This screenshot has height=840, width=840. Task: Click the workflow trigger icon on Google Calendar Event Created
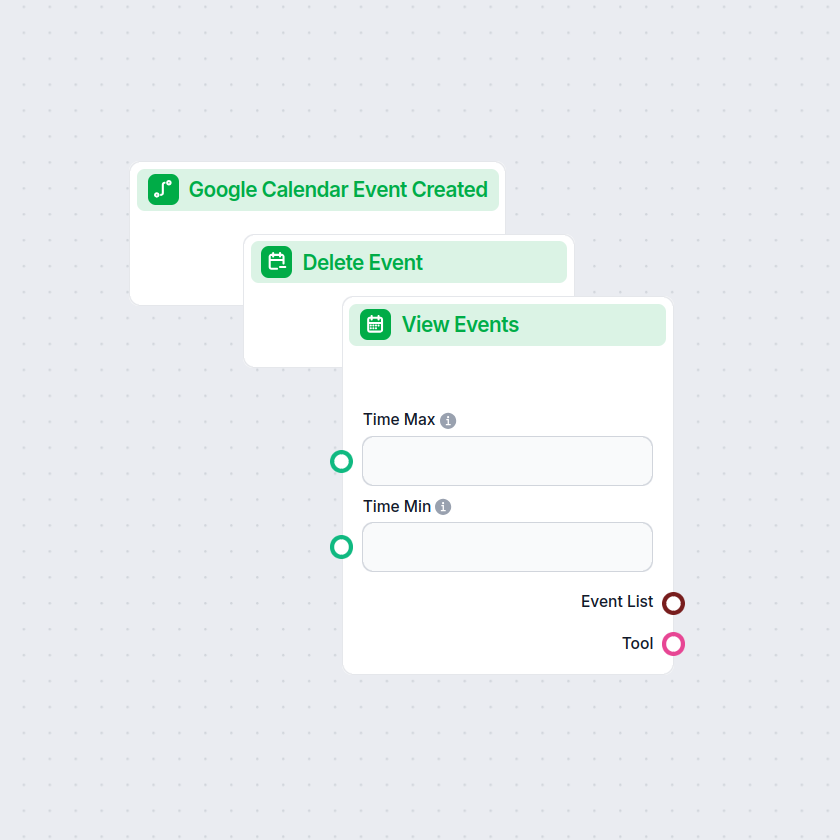coord(163,189)
